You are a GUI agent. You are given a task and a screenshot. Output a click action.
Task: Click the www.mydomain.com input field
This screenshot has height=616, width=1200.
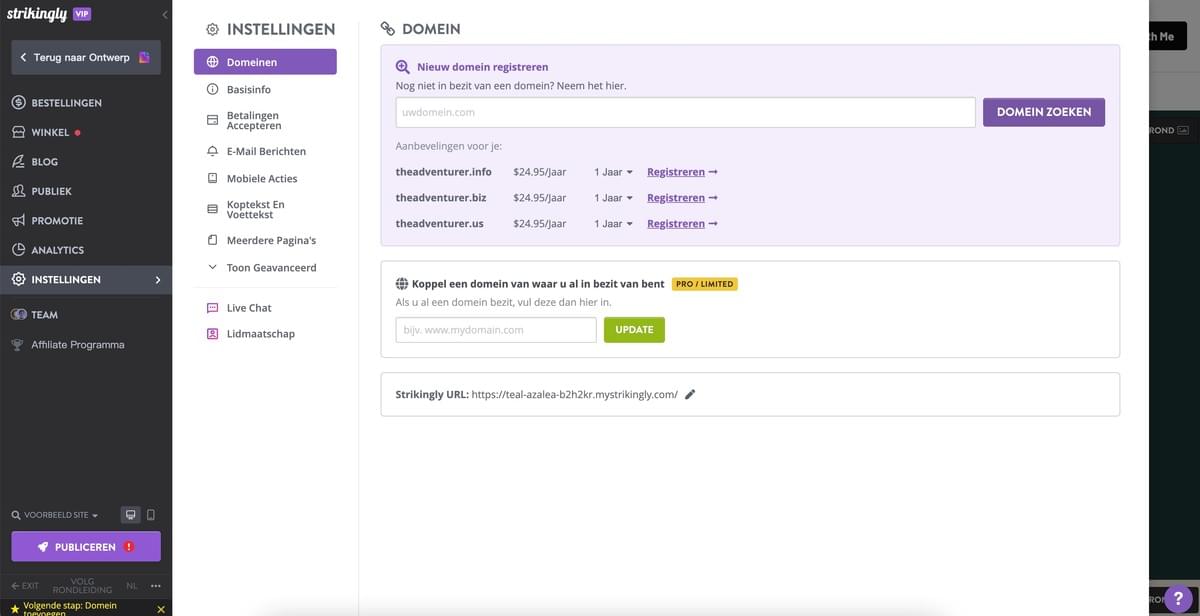496,330
